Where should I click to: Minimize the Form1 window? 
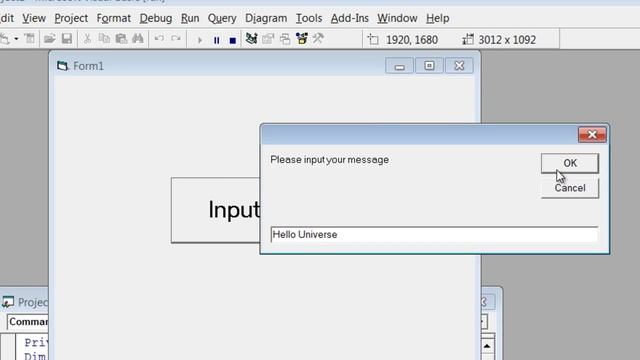pos(400,66)
